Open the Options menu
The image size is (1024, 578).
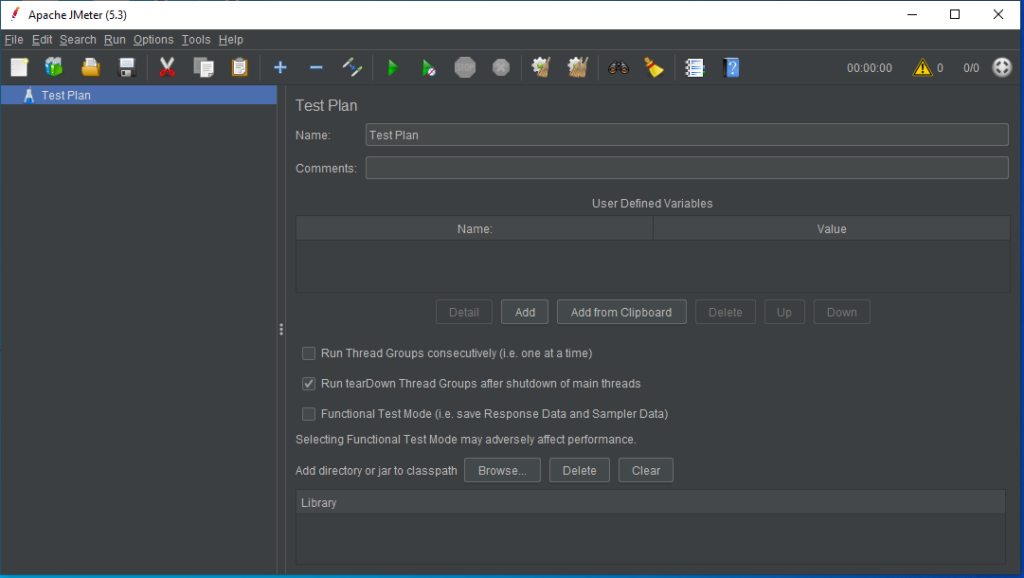(x=153, y=40)
